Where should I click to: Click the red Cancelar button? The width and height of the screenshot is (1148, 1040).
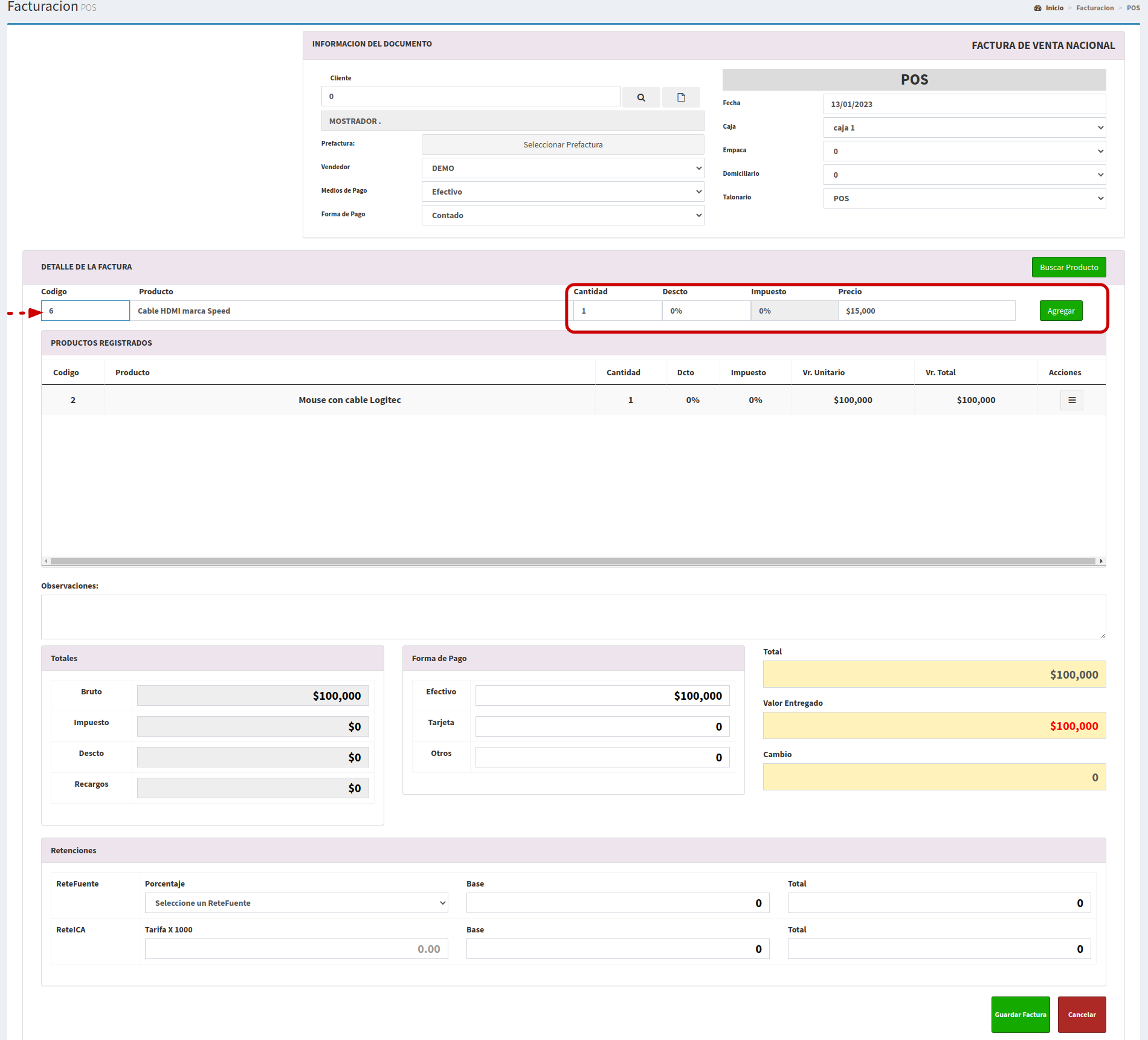1082,1015
